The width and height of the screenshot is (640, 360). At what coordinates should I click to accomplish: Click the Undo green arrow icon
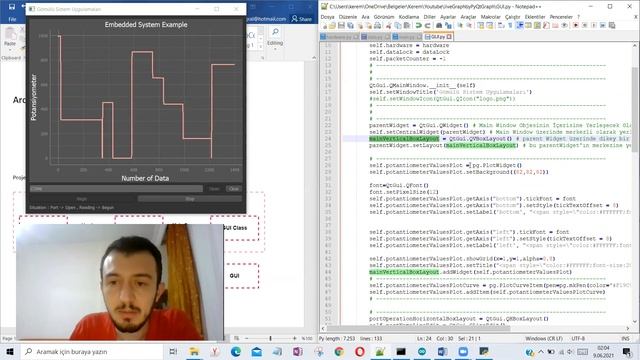[x=418, y=25]
